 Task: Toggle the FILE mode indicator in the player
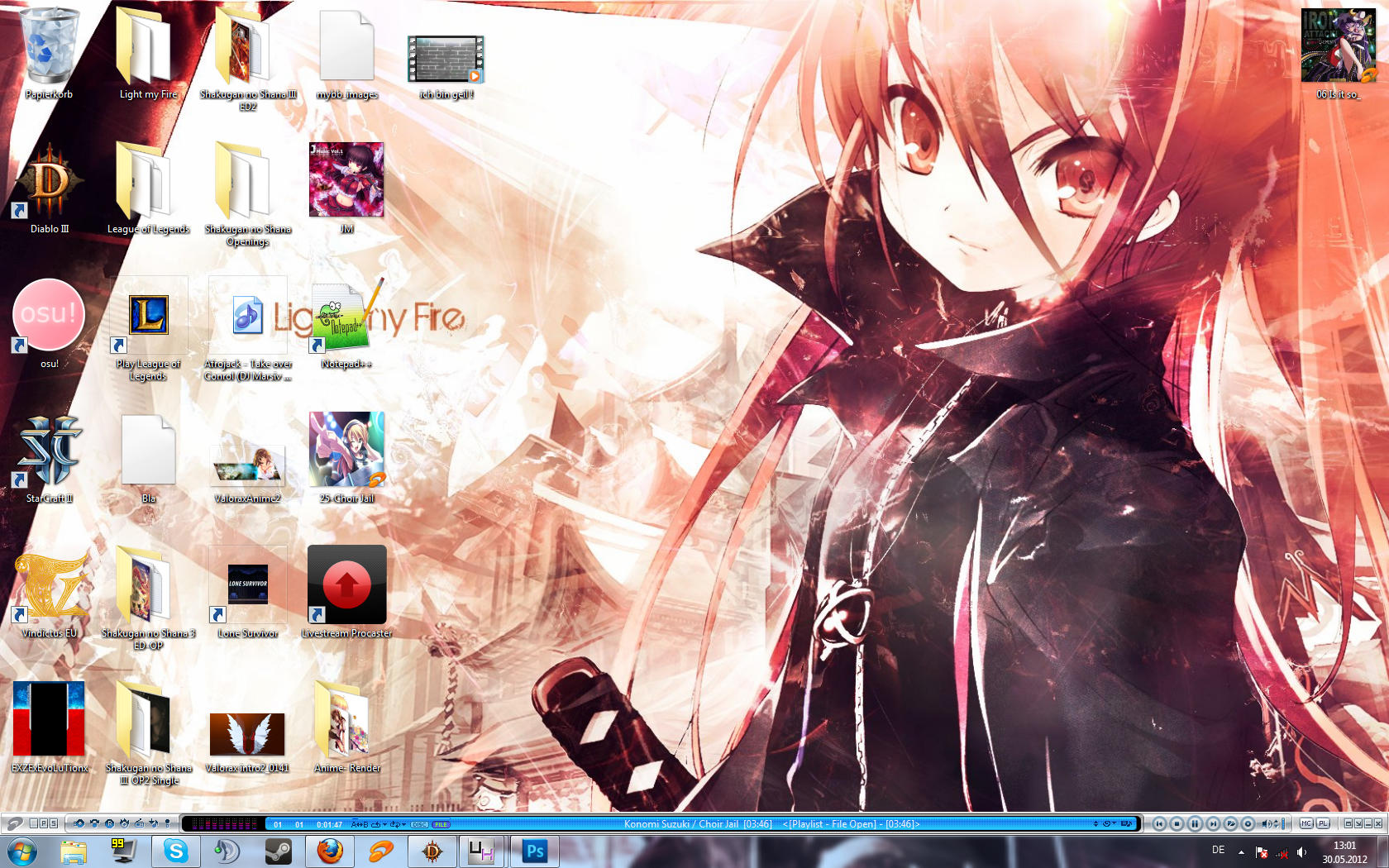coord(441,824)
